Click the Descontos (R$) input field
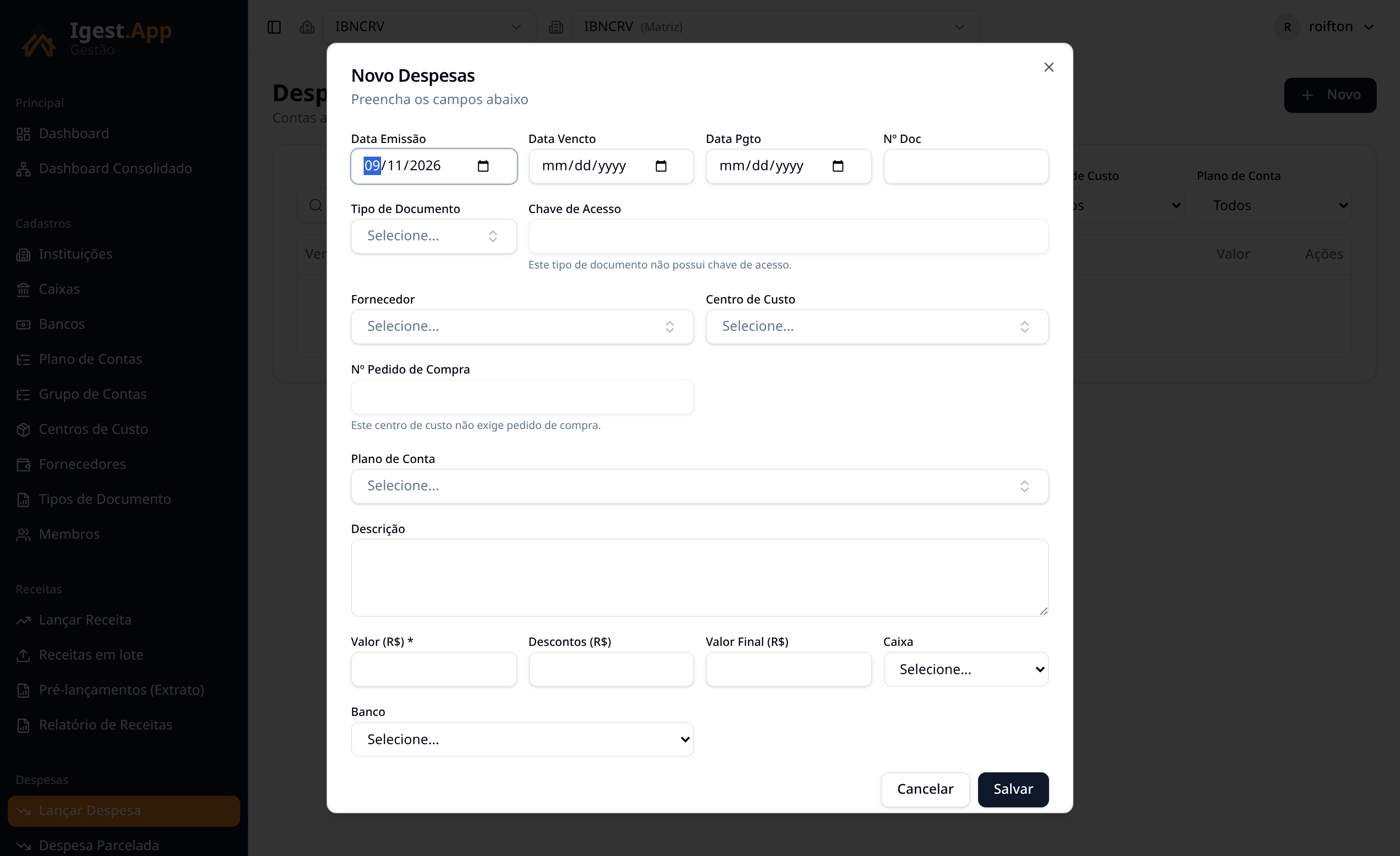 (611, 669)
